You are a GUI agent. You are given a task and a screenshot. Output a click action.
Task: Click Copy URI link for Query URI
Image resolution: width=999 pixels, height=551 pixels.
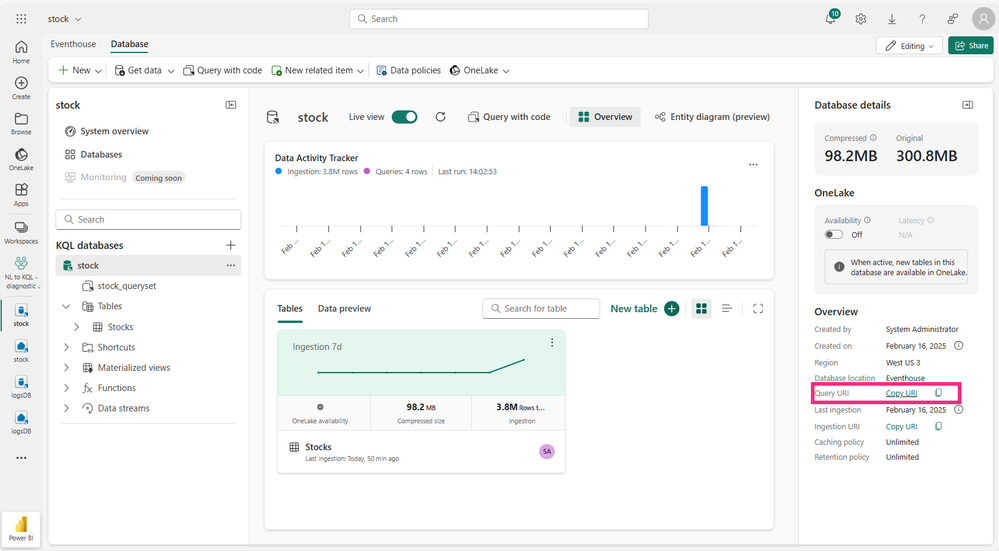pyautogui.click(x=901, y=393)
